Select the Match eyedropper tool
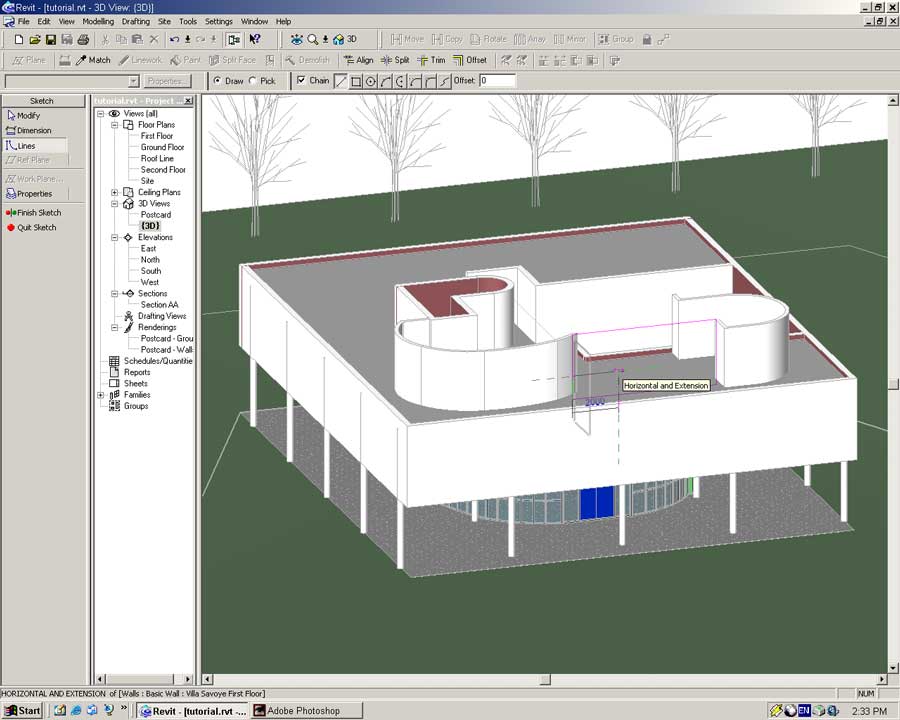 (93, 60)
